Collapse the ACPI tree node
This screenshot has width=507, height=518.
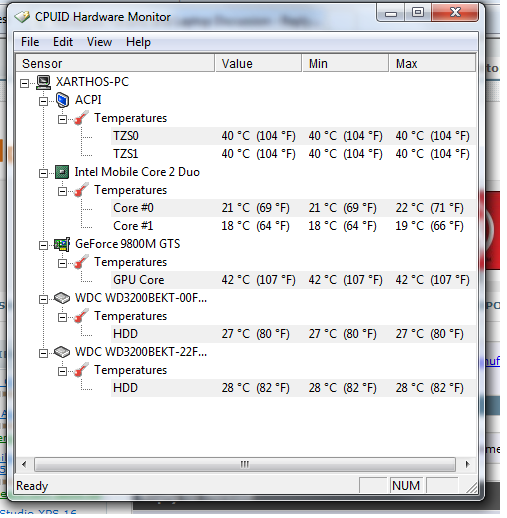coord(43,101)
